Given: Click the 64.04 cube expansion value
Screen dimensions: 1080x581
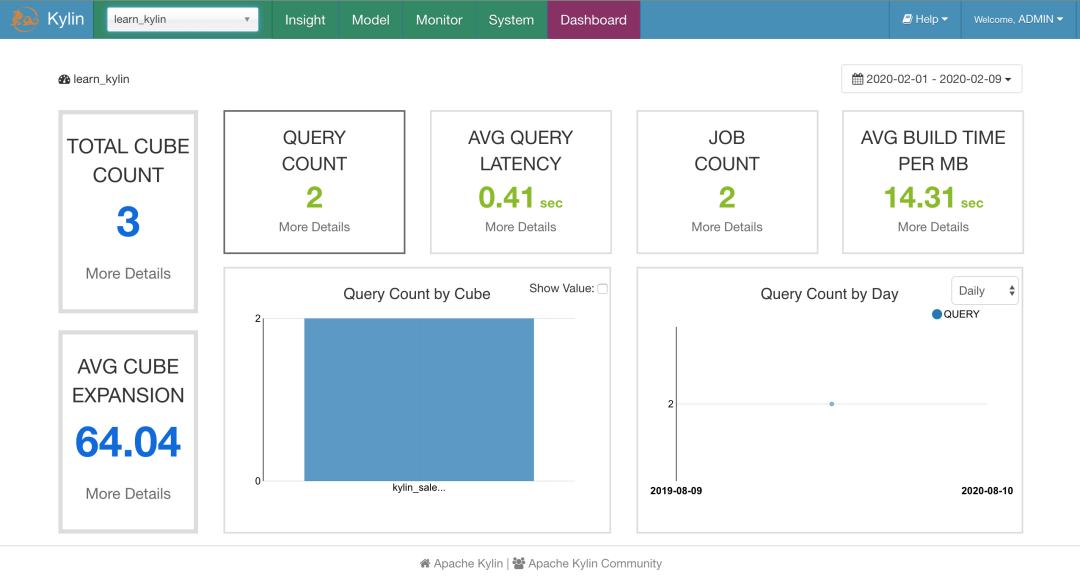Looking at the screenshot, I should pos(128,442).
